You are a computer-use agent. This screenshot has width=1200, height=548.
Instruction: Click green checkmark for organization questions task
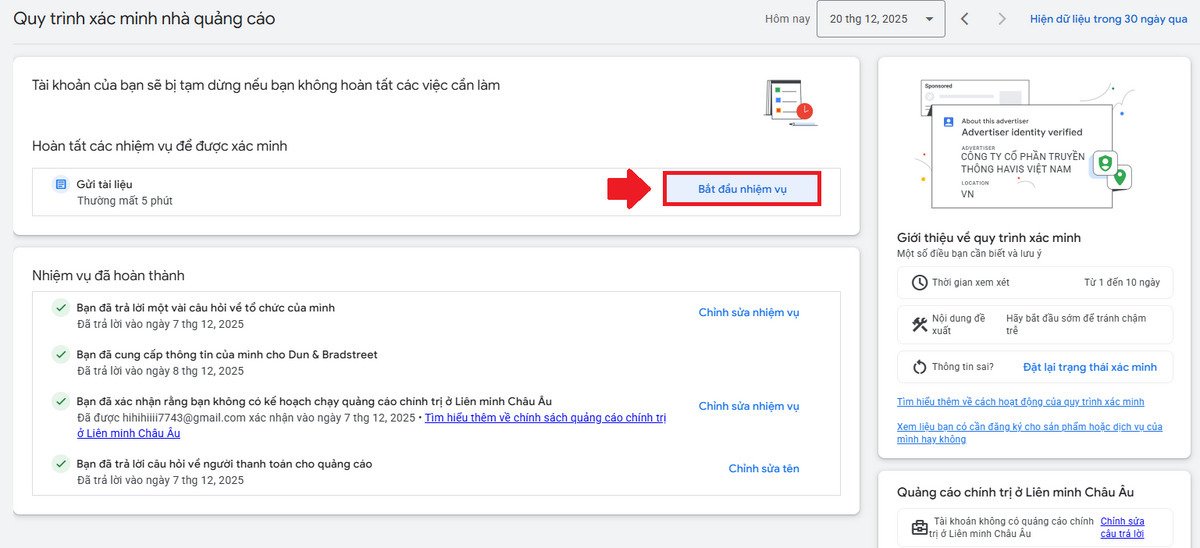point(61,308)
